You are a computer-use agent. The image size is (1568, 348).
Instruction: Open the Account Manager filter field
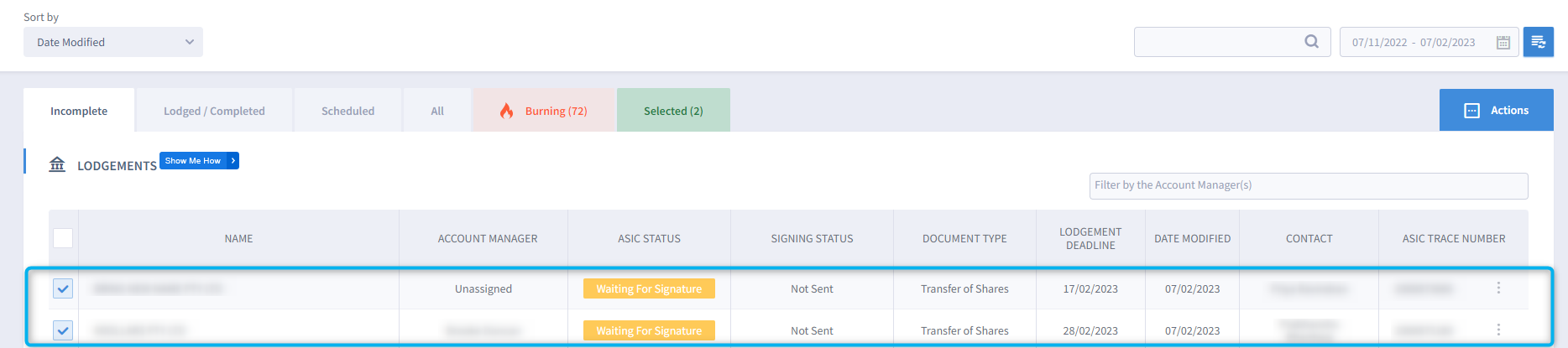coord(1308,185)
